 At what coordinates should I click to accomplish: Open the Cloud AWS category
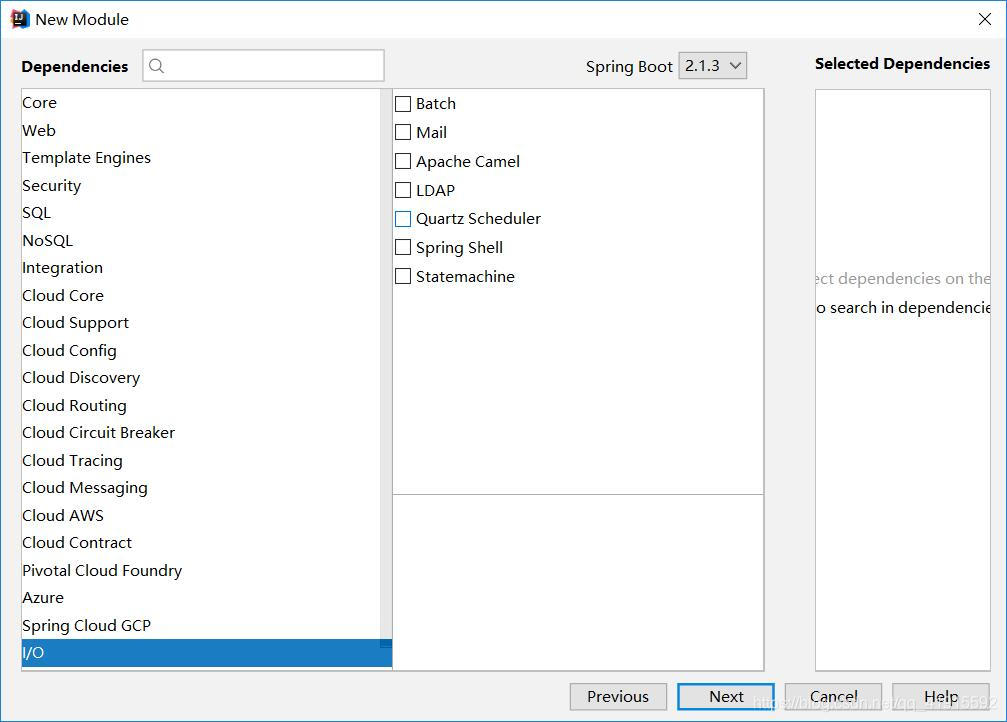point(200,516)
